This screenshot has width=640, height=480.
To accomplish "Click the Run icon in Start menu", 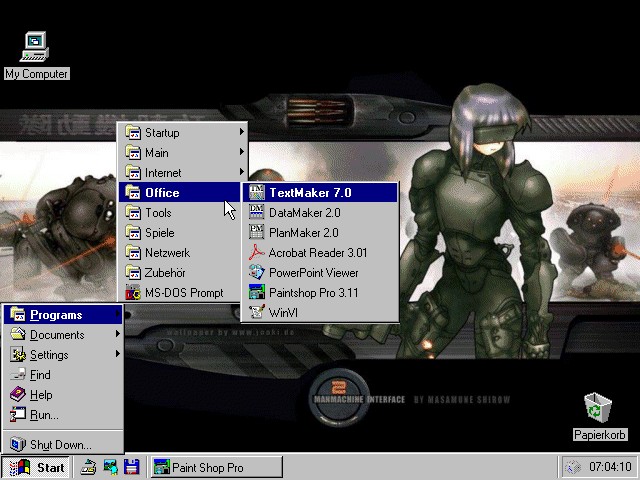I will click(x=18, y=414).
